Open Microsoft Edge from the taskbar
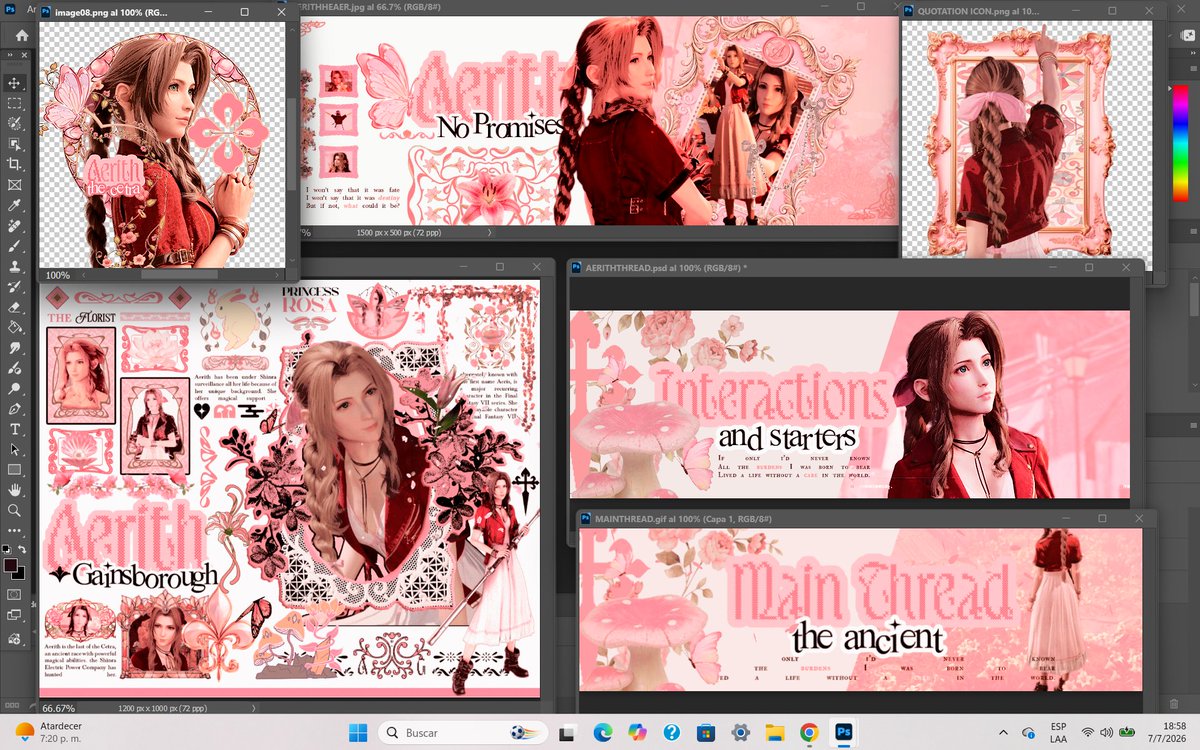Viewport: 1200px width, 750px height. coord(602,733)
